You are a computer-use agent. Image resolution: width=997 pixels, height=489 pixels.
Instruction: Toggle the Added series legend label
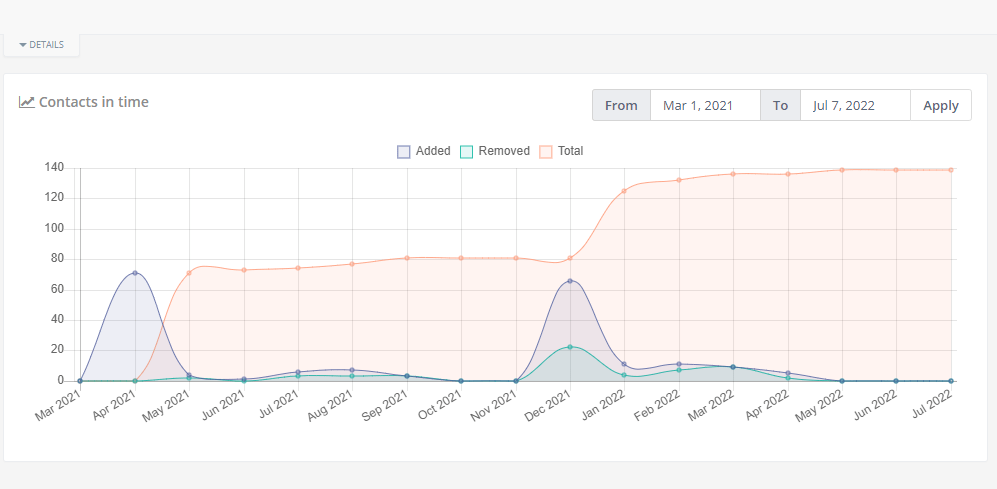433,151
